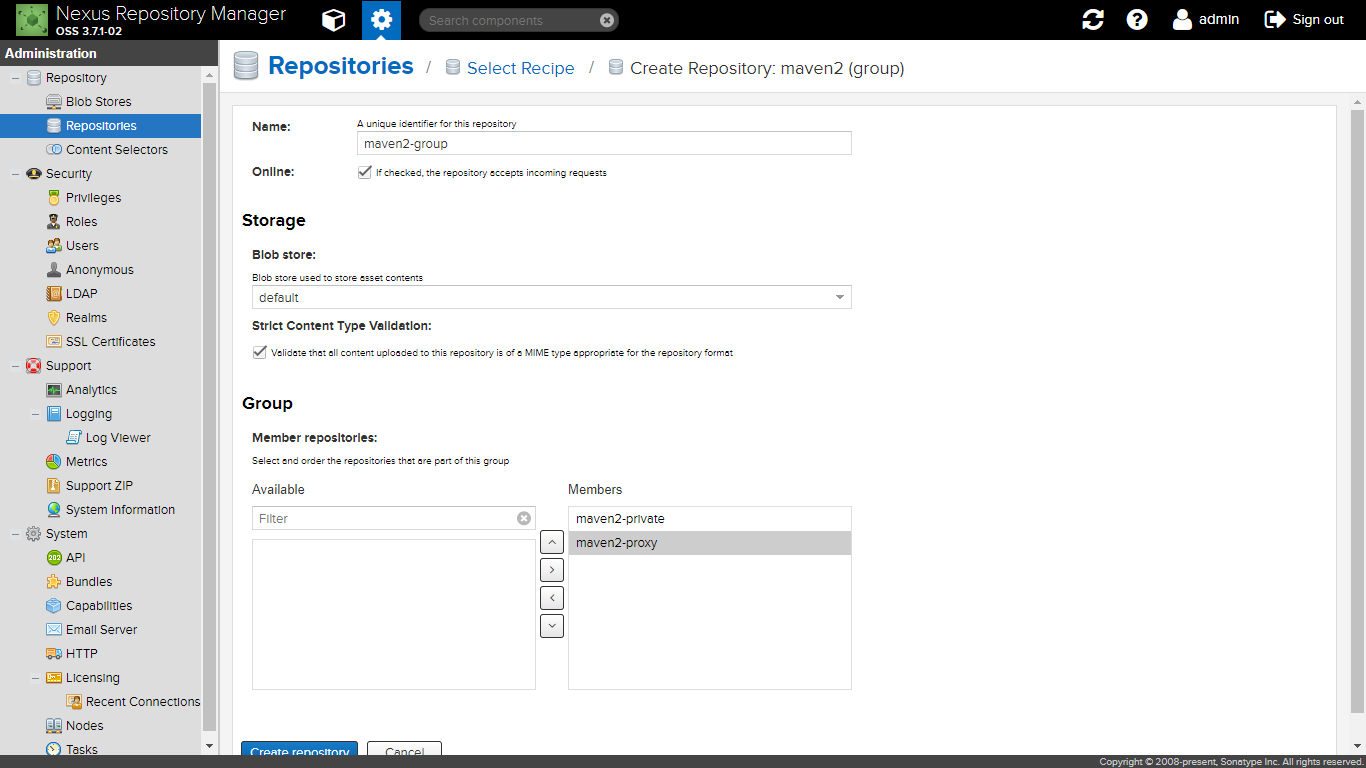The image size is (1366, 768).
Task: Open Realms settings
Action: click(86, 318)
